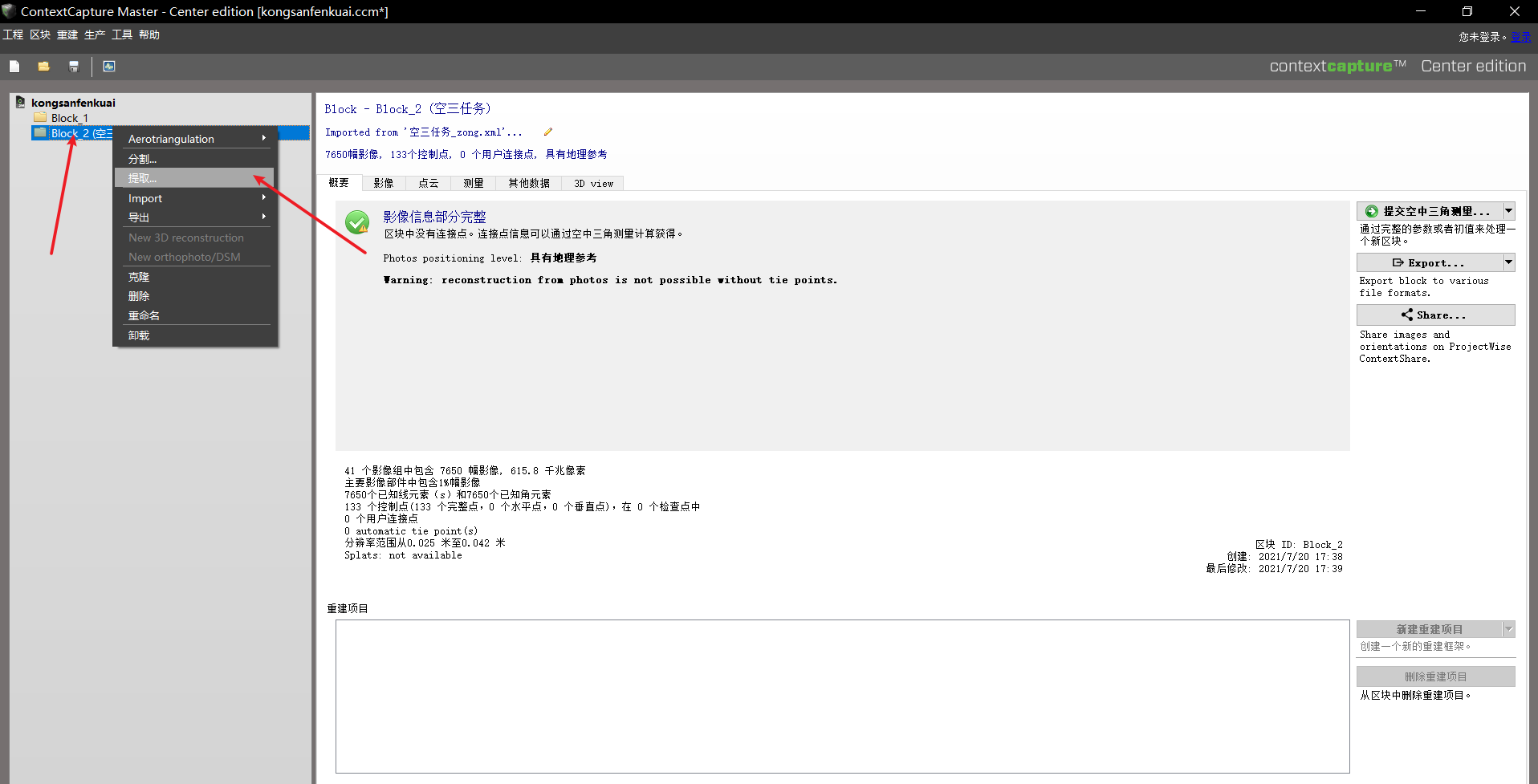The height and width of the screenshot is (784, 1538).
Task: Click the '最后修改: 2021/7/20 17:39' text
Action: [x=1274, y=568]
